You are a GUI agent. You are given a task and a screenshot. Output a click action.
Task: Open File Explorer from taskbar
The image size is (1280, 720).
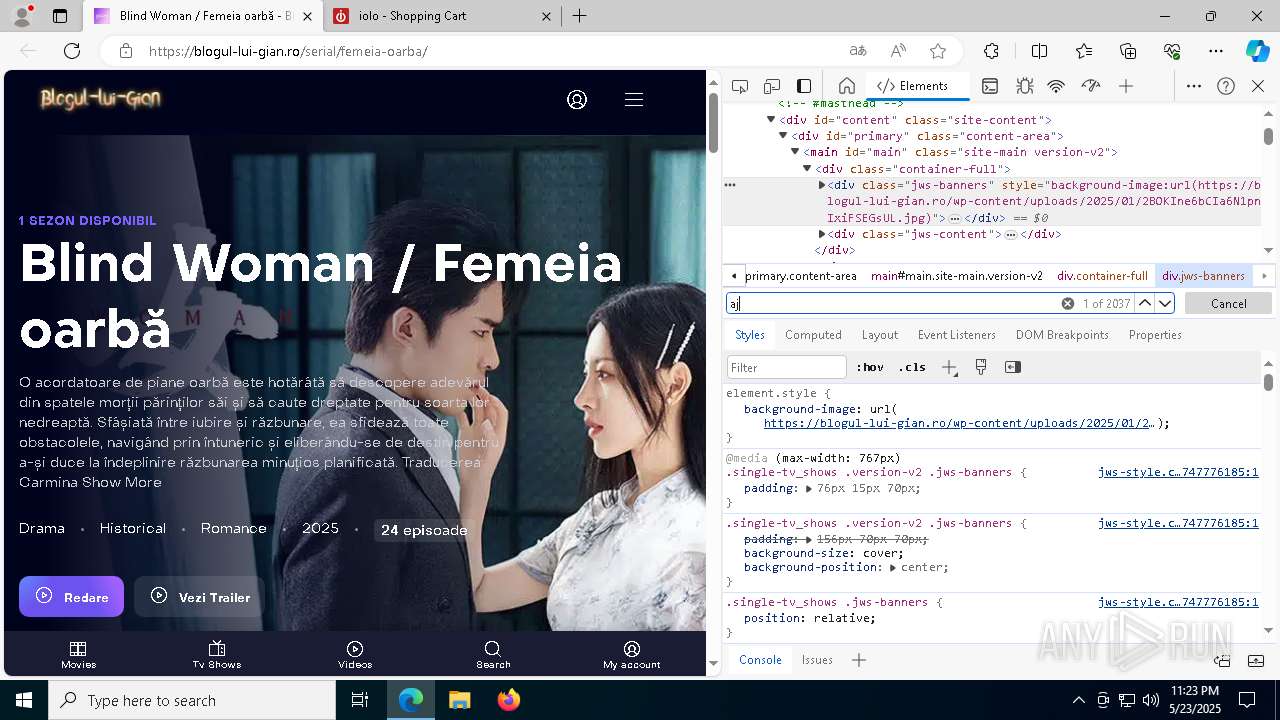click(460, 700)
